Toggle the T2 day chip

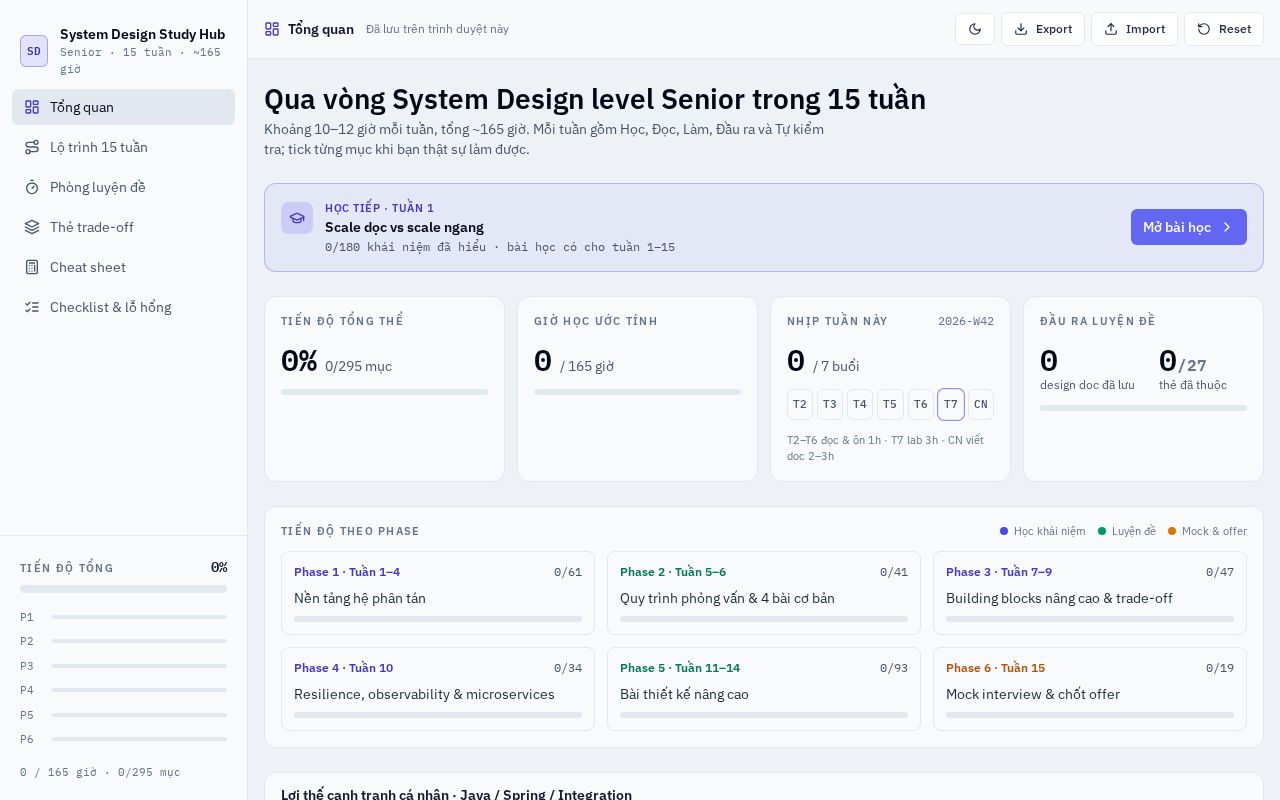800,404
